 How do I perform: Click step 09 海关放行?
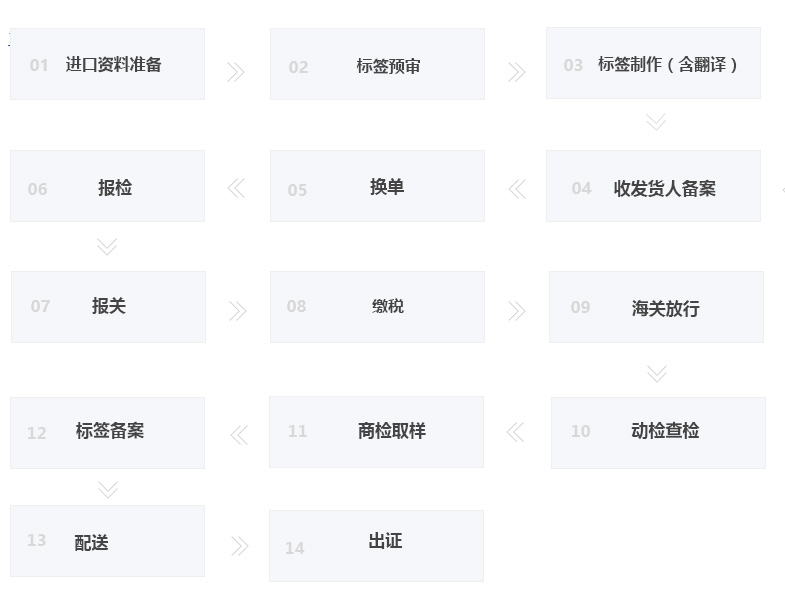(x=656, y=307)
